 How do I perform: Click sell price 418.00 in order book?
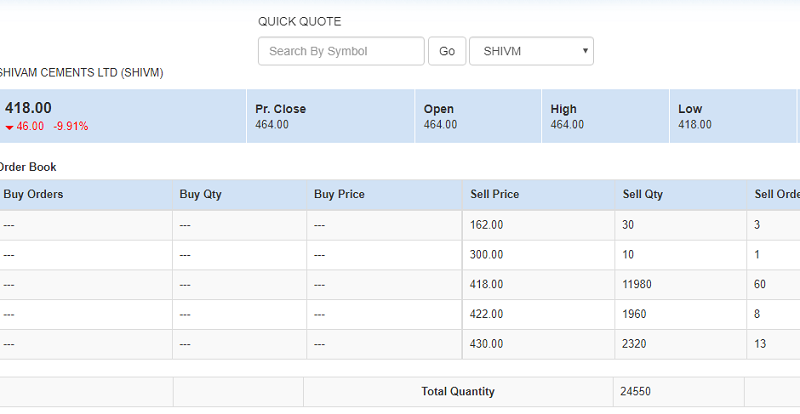pos(538,284)
